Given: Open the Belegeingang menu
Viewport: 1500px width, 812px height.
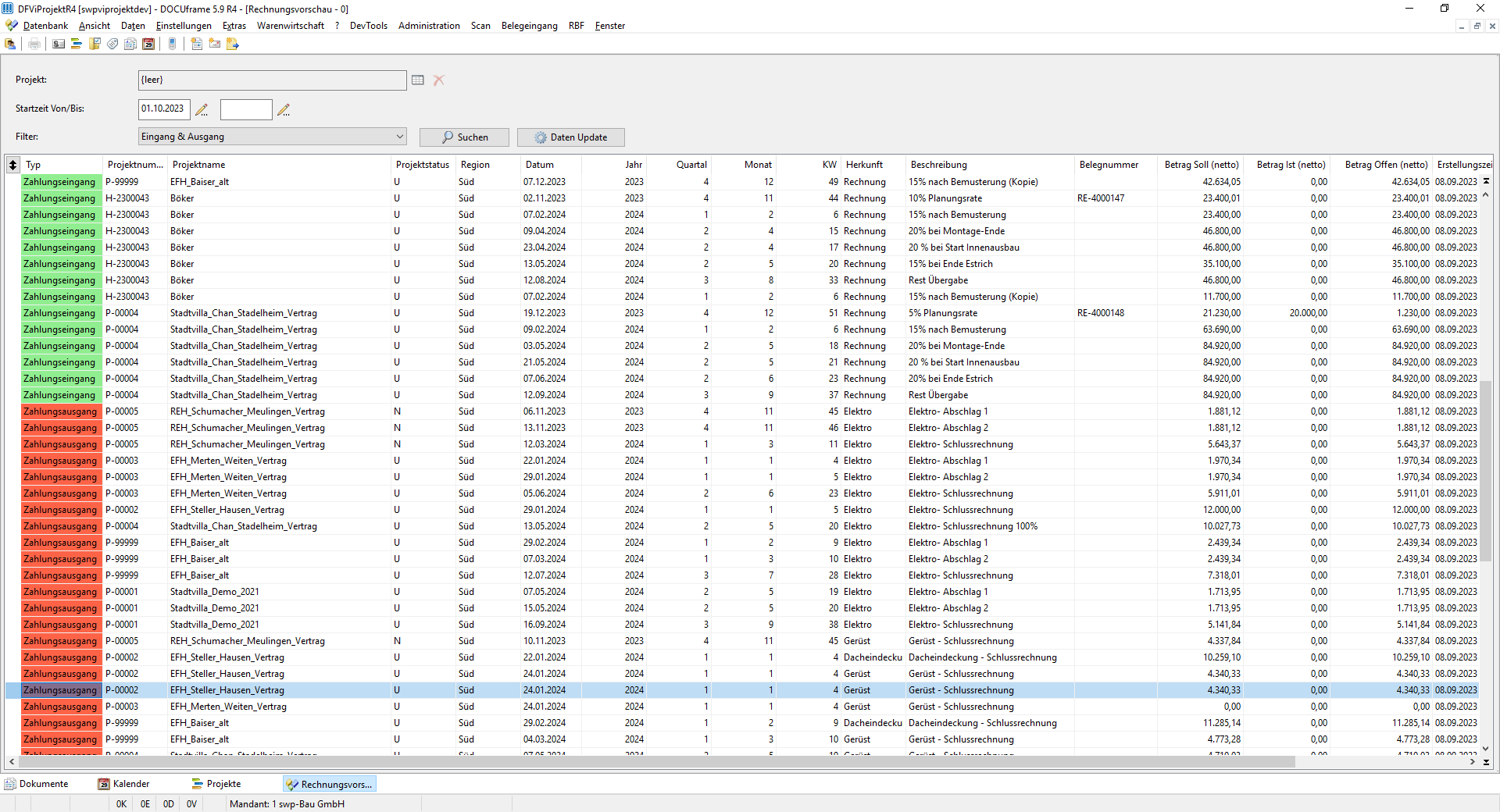Looking at the screenshot, I should pyautogui.click(x=530, y=26).
